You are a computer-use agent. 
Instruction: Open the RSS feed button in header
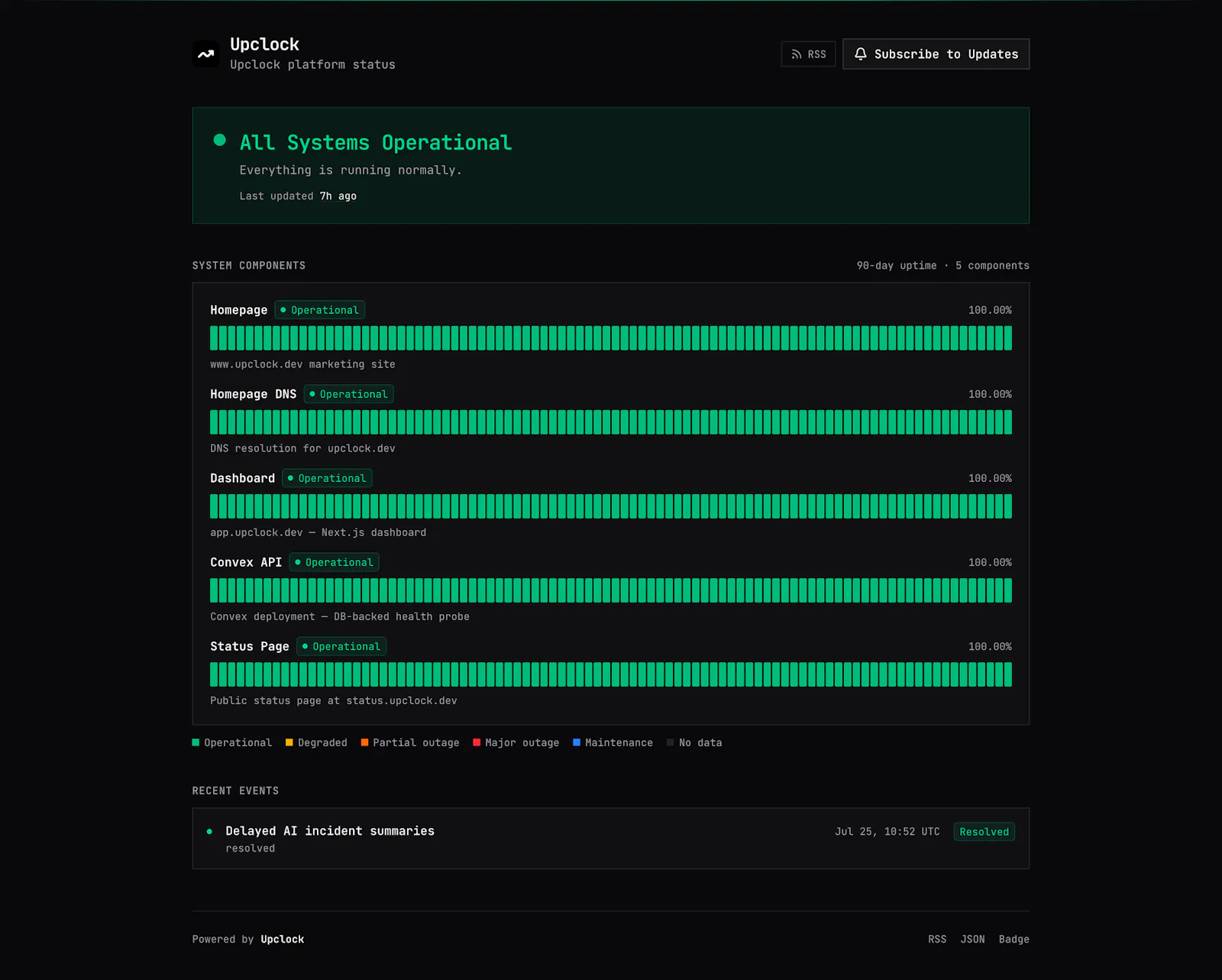click(808, 54)
